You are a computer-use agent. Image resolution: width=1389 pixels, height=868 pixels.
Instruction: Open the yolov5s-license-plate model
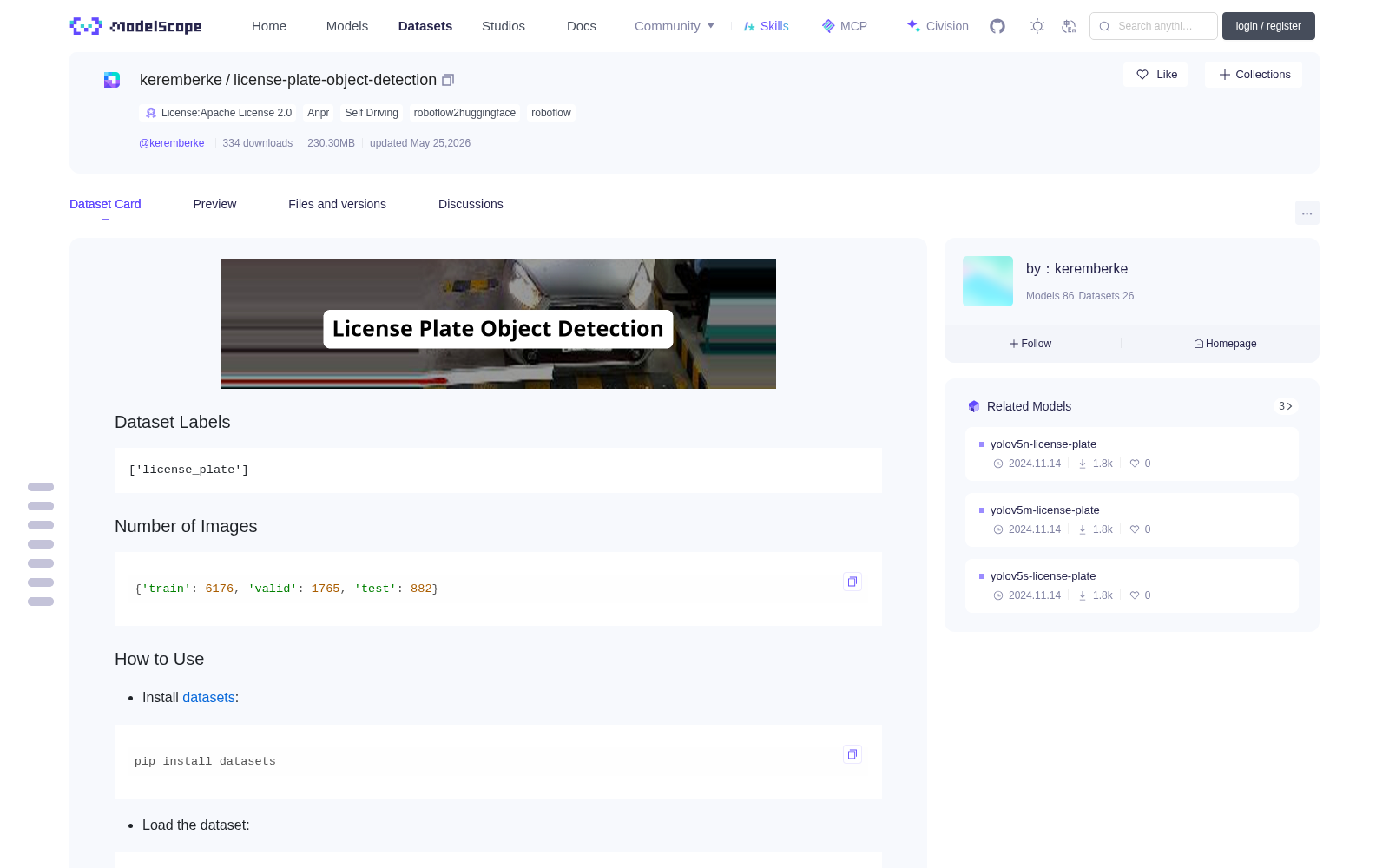point(1043,576)
